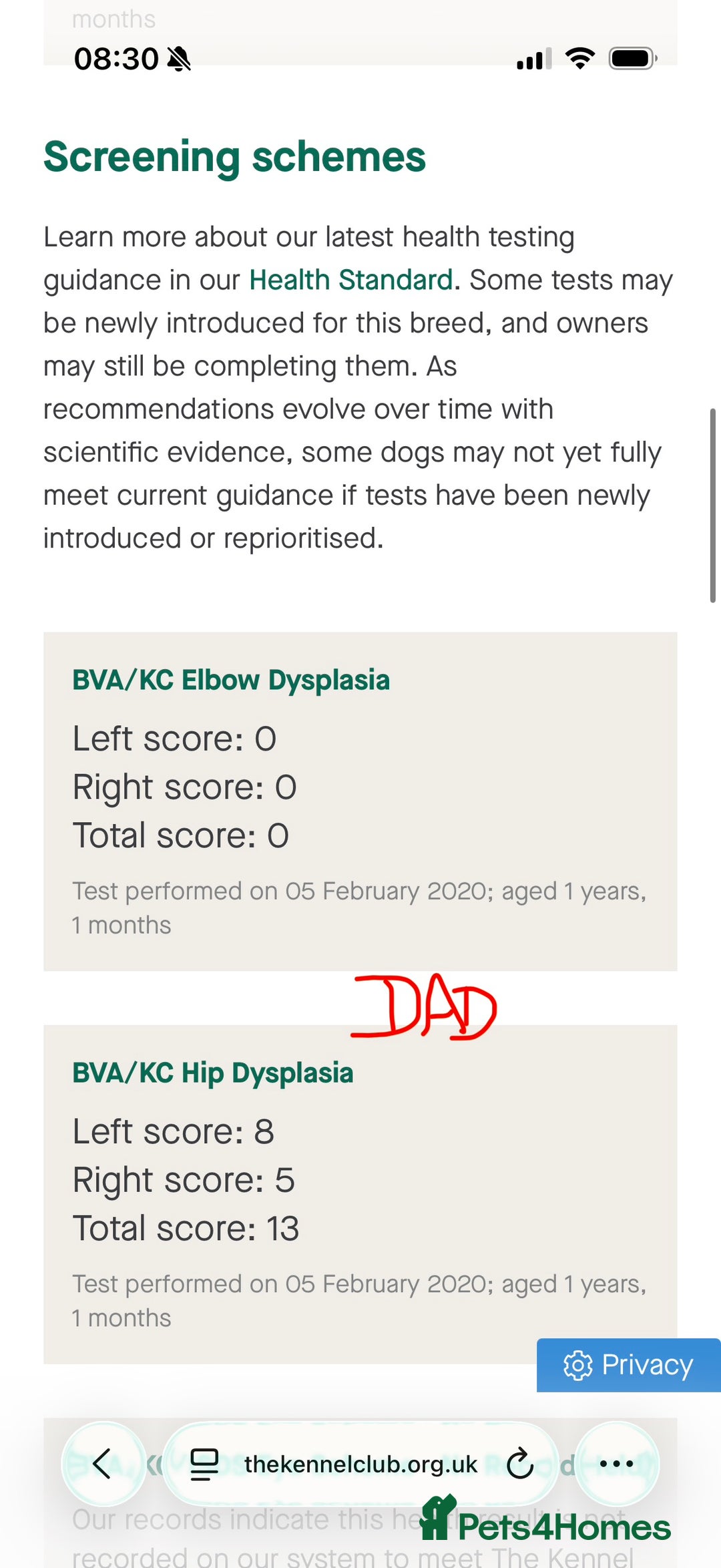Tap the Wi-Fi status icon
The width and height of the screenshot is (721, 1568).
point(579,59)
